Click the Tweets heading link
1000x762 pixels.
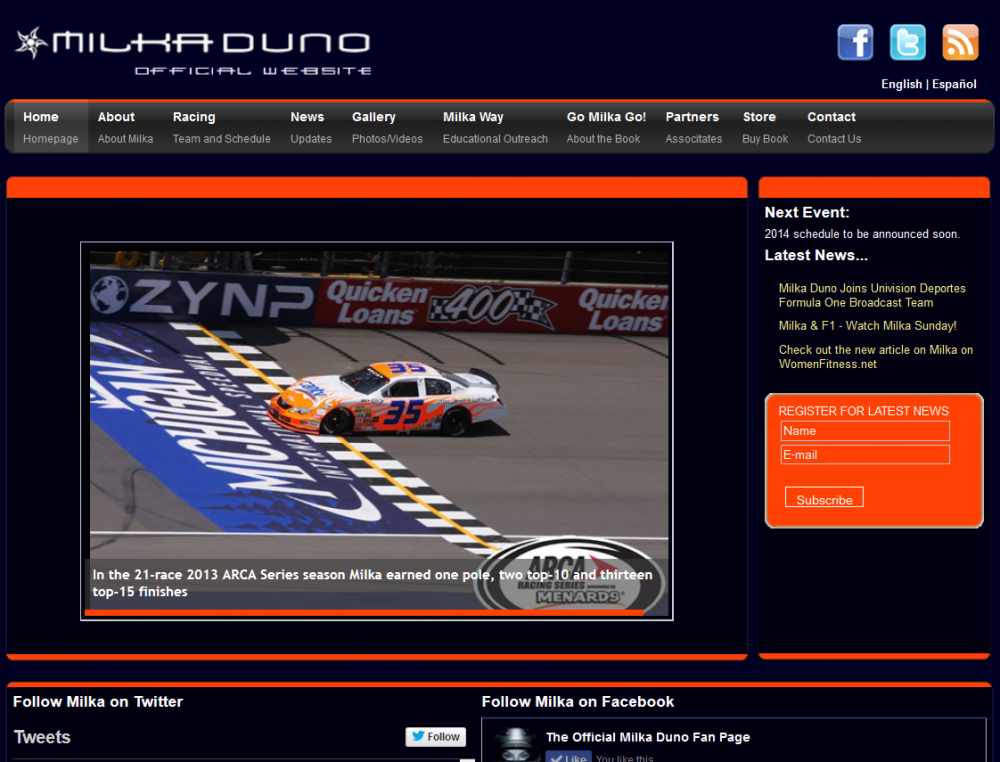point(42,737)
